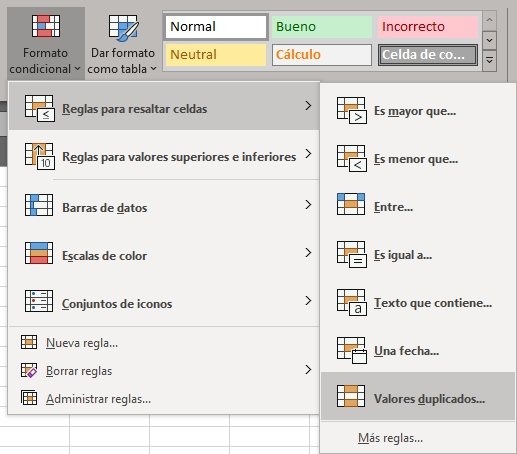The width and height of the screenshot is (517, 454).
Task: Apply the Bueno green cell style
Action: pos(322,26)
